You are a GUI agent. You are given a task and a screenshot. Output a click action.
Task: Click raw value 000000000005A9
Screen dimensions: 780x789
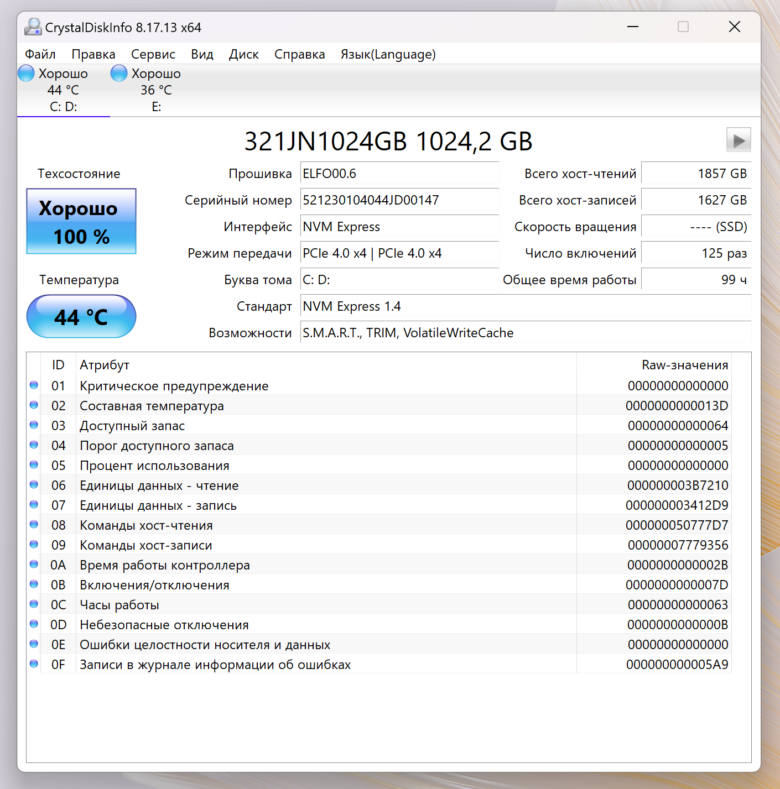point(677,664)
